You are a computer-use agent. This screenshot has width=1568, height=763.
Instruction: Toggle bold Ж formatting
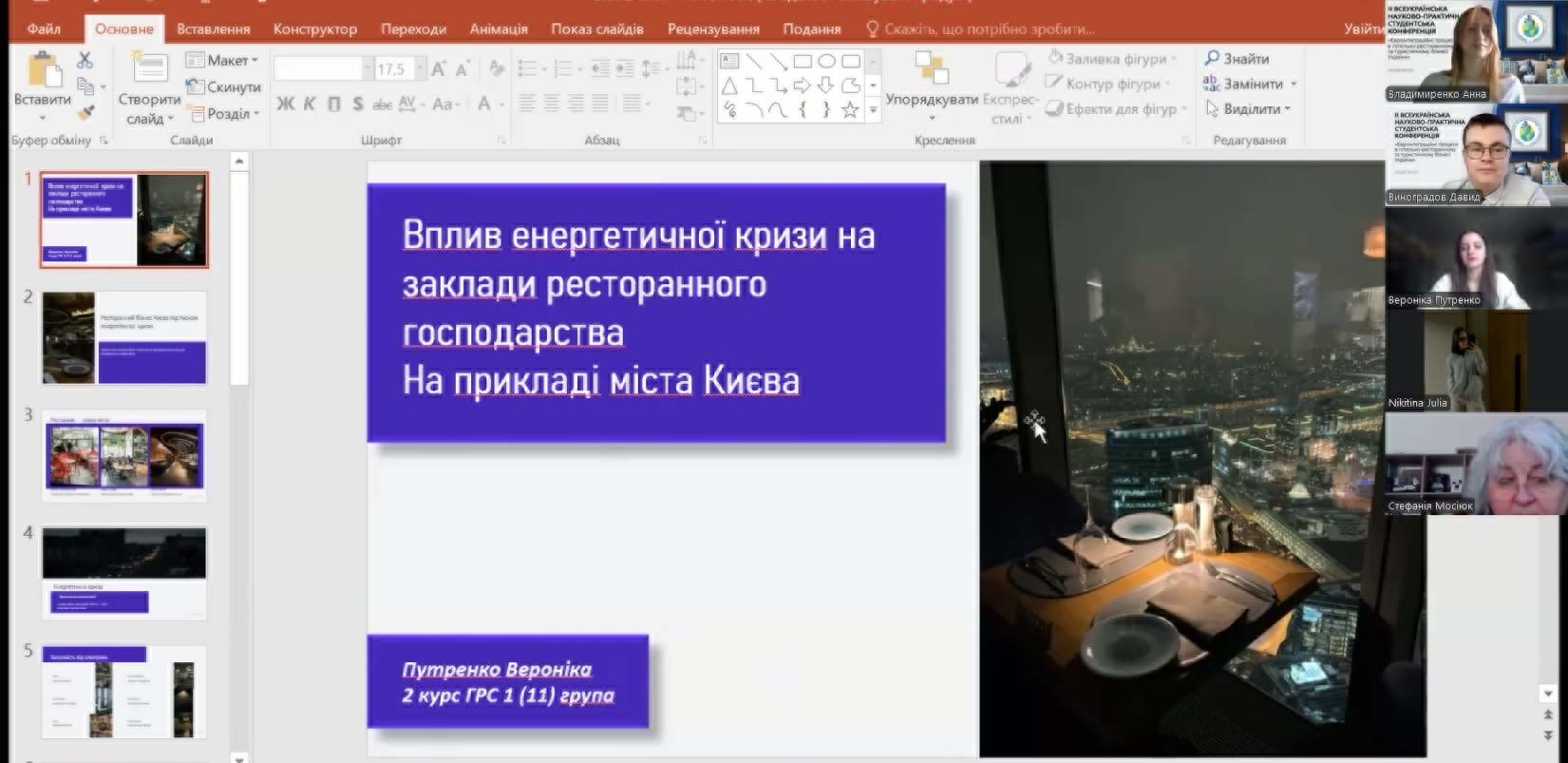point(285,104)
